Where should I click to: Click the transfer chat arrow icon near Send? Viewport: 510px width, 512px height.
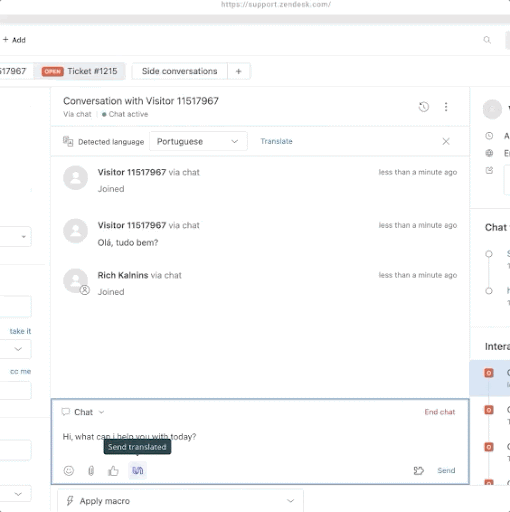419,471
